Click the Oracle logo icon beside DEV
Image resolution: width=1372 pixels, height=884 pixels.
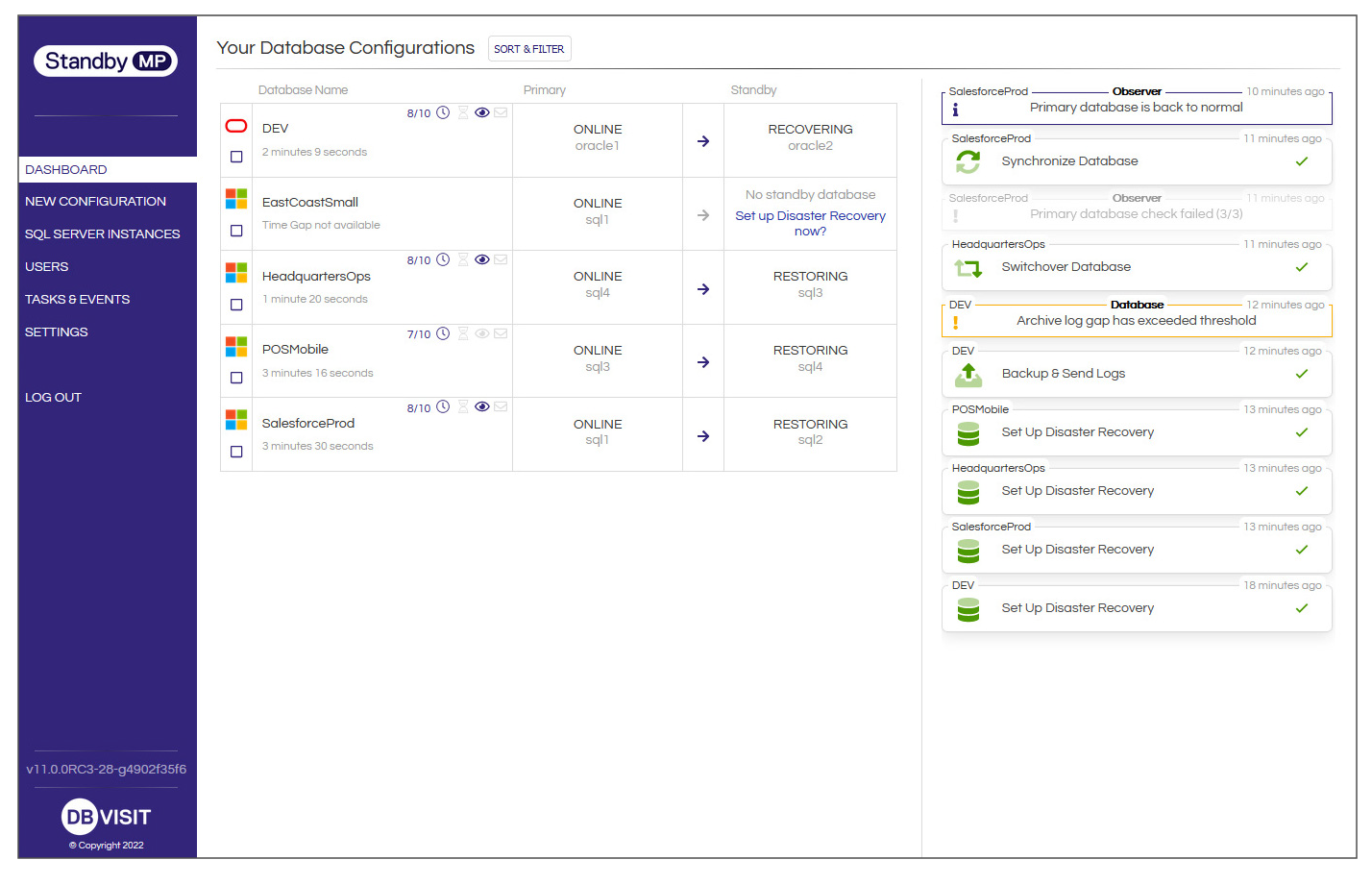click(236, 126)
